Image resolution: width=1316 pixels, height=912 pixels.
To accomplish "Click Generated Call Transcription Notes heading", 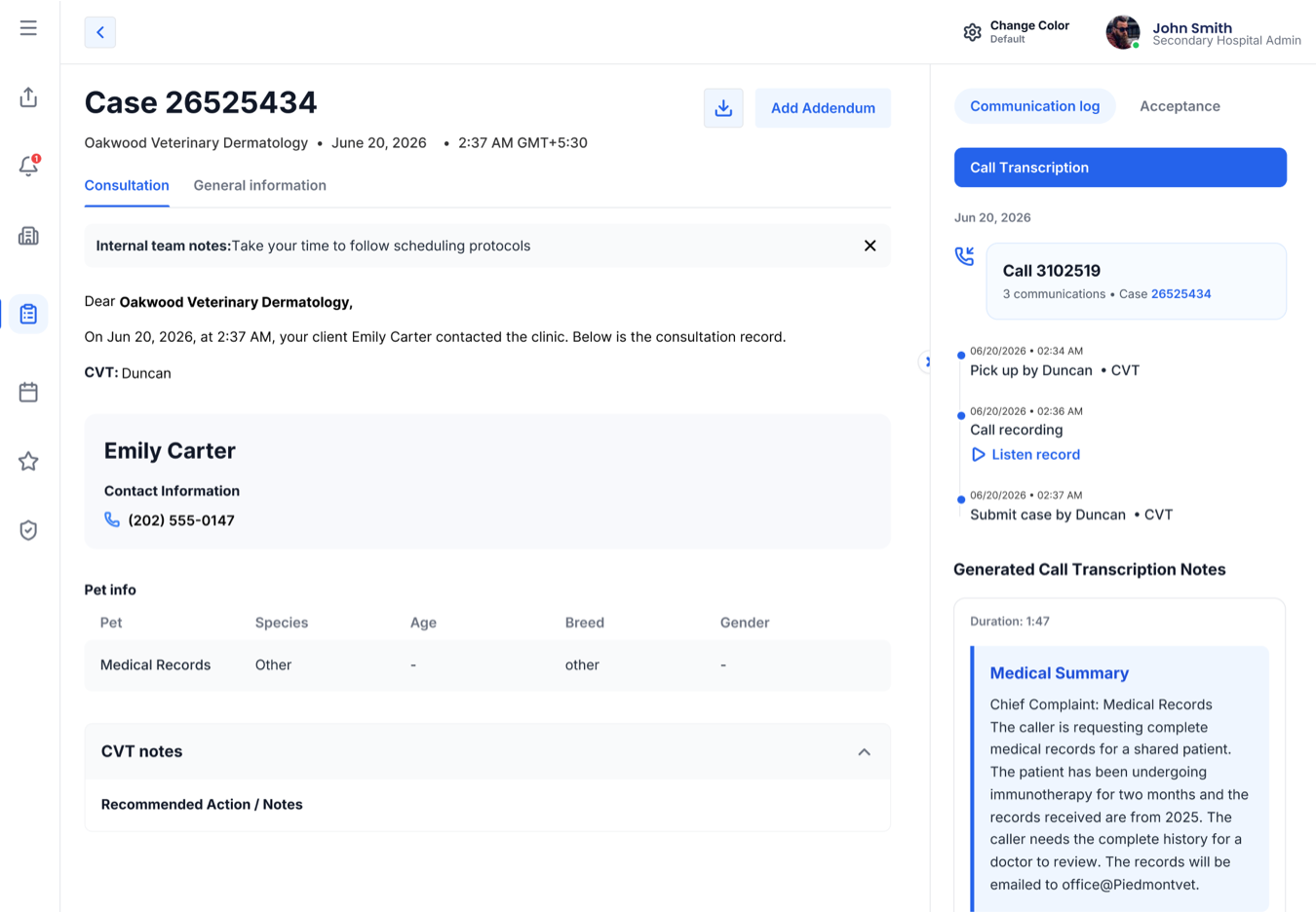I will 1090,569.
